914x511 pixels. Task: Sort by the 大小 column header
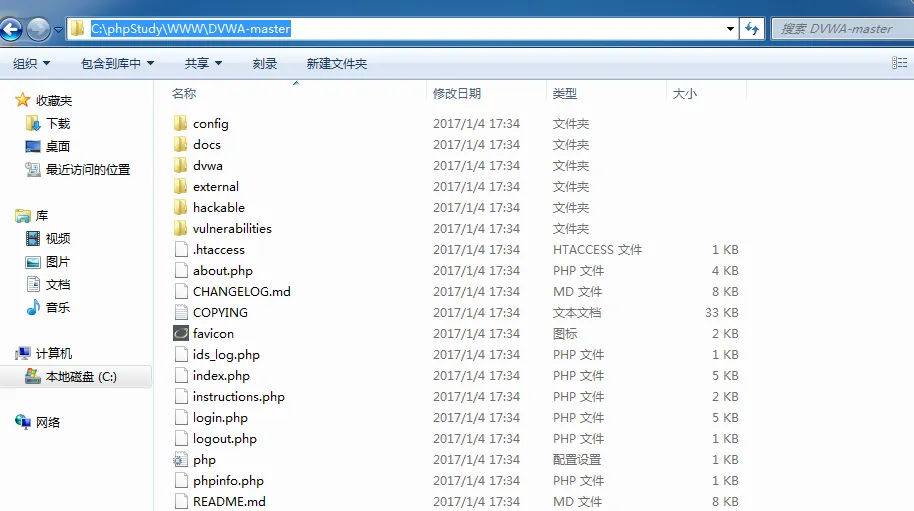coord(684,93)
